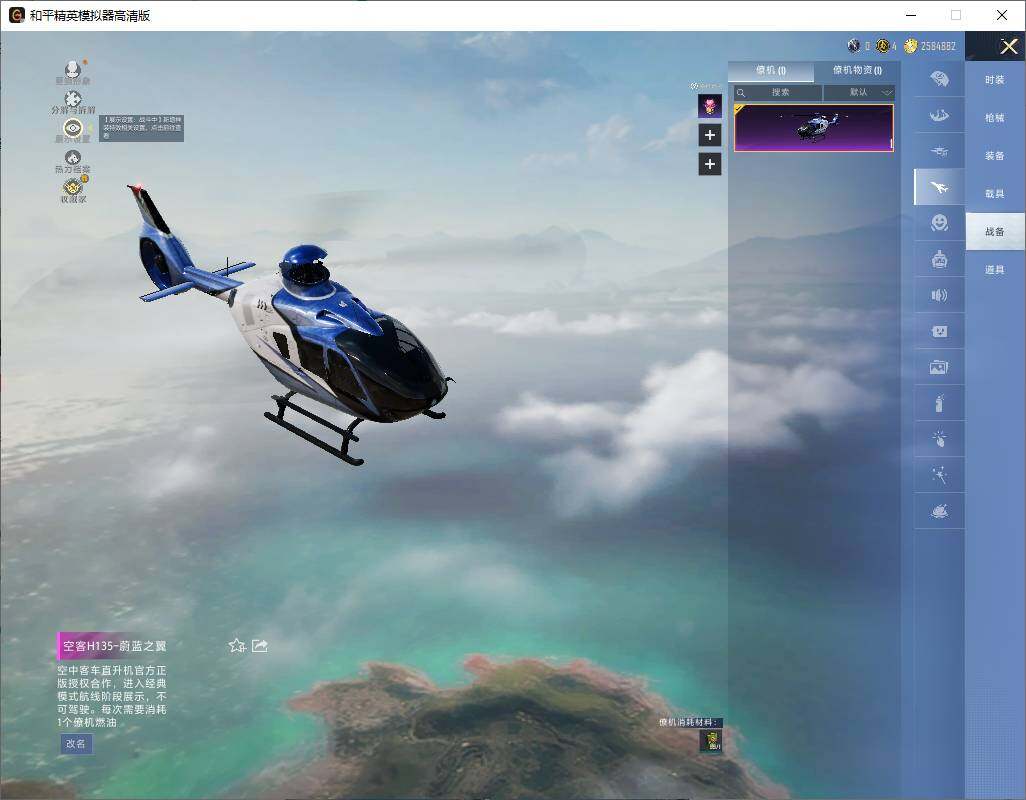1026x800 pixels.
Task: Click the 改名 rename button
Action: click(x=76, y=744)
